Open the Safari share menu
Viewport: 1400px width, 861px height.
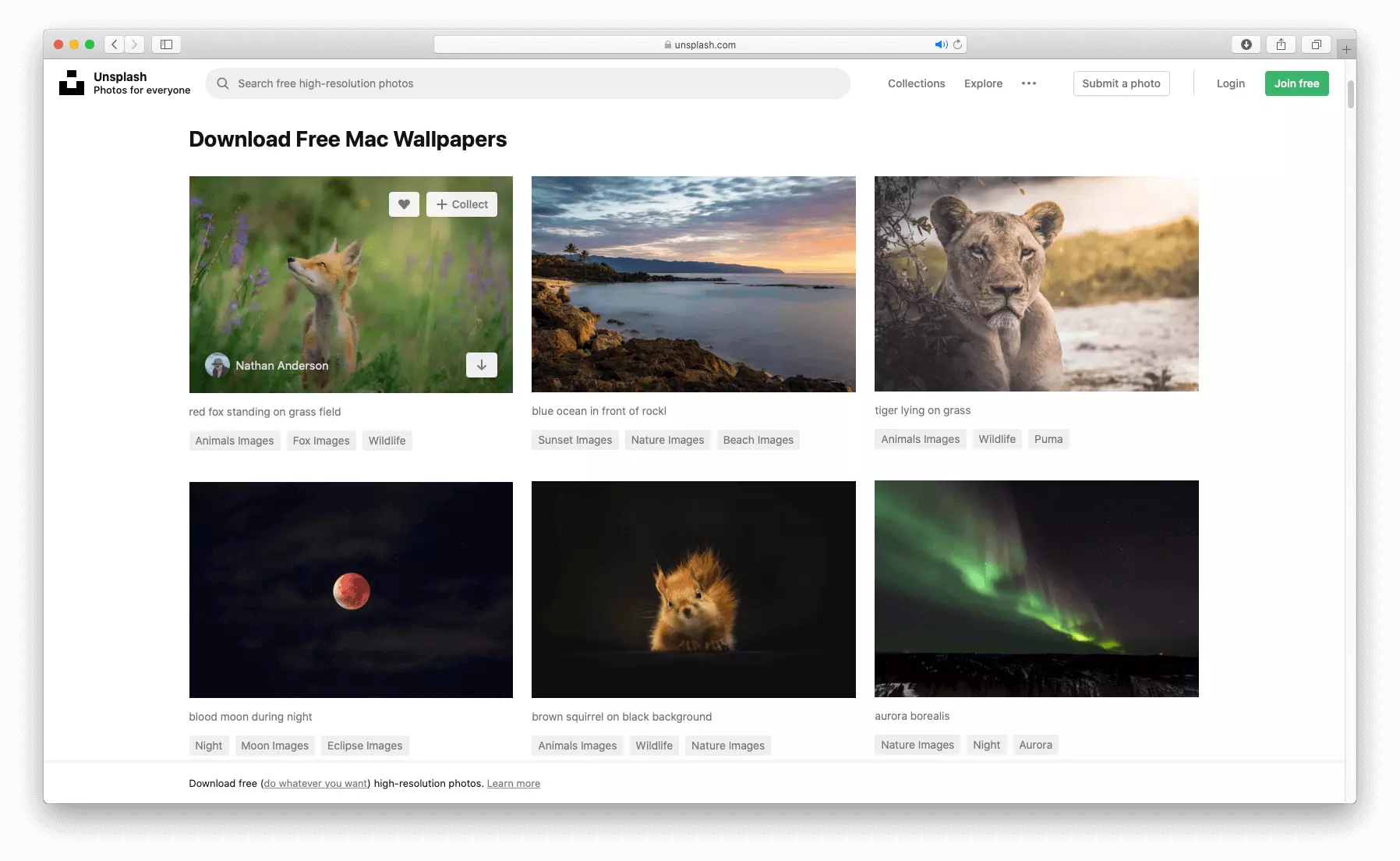(x=1281, y=44)
